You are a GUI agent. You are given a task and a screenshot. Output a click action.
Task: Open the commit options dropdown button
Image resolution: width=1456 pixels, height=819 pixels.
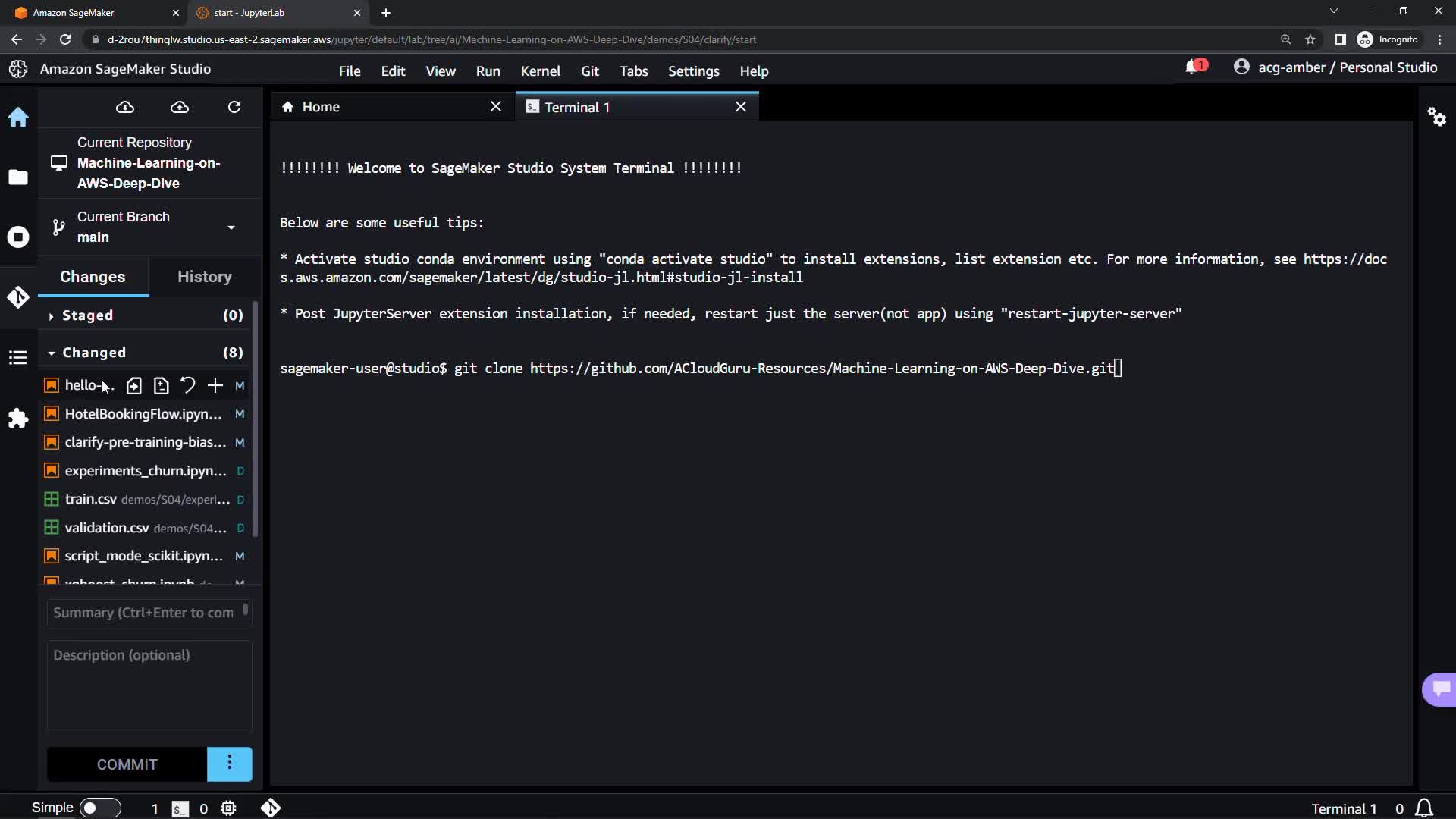(x=229, y=764)
